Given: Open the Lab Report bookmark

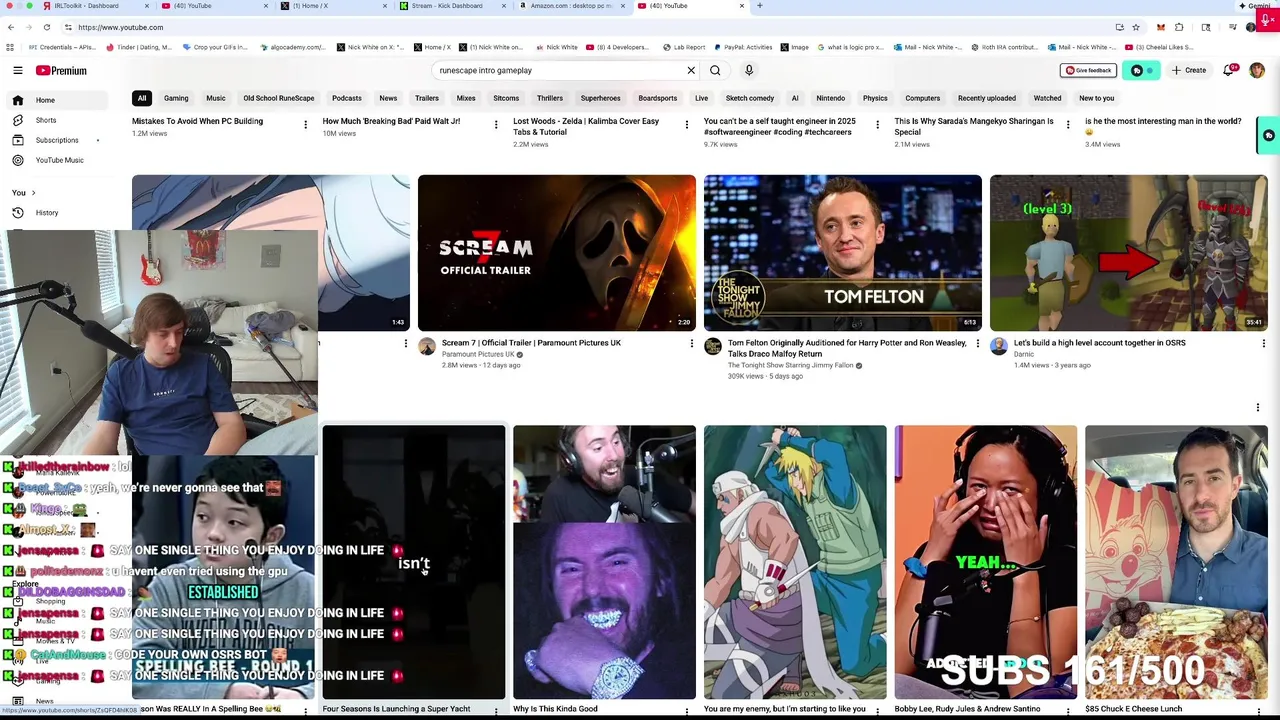Looking at the screenshot, I should (x=684, y=47).
